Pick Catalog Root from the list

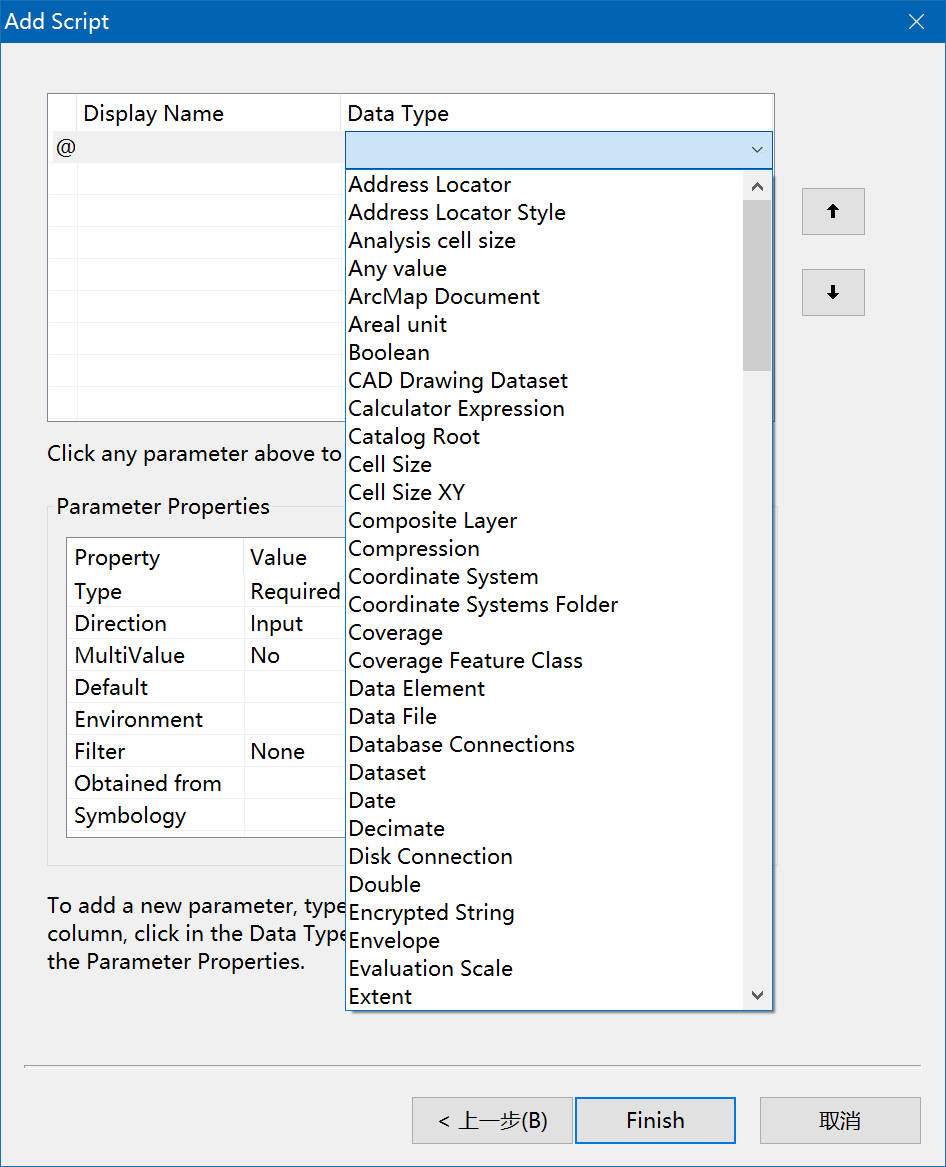tap(544, 437)
